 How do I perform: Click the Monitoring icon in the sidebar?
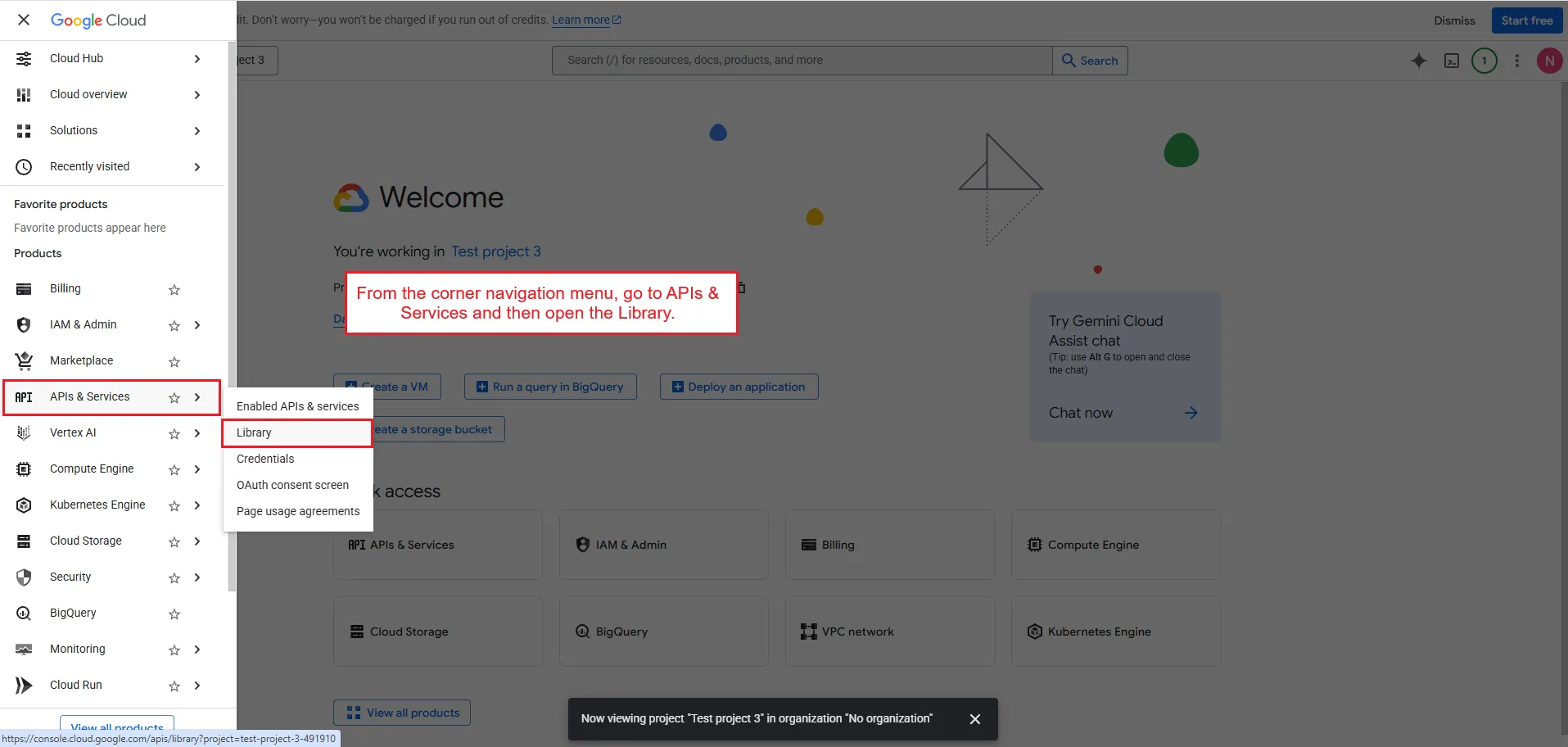[24, 650]
